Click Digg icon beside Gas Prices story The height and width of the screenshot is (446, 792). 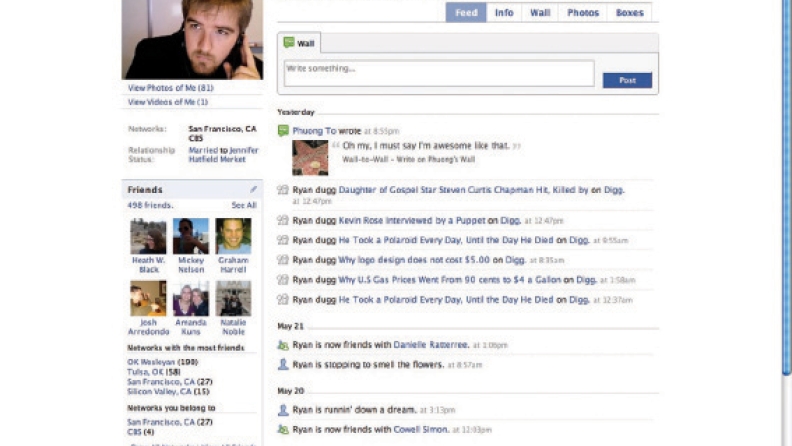283,279
